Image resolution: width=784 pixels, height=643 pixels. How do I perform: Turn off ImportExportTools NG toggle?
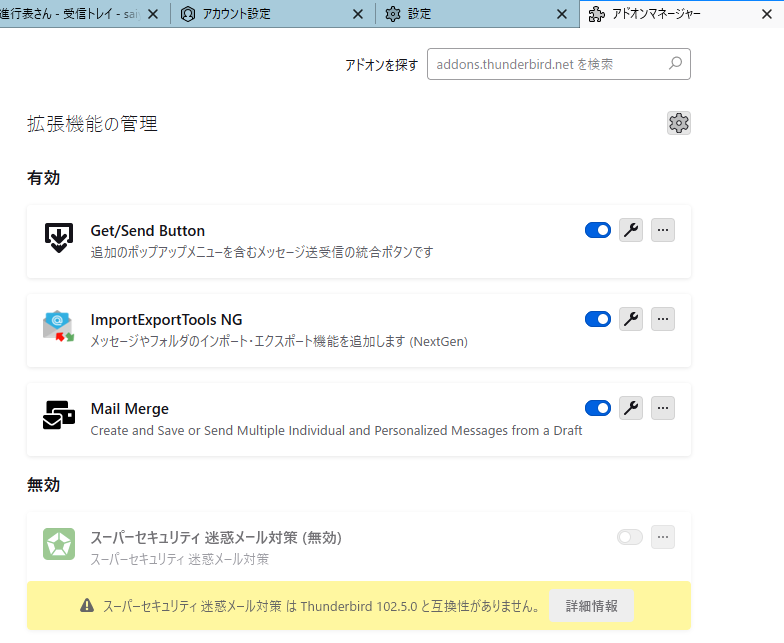tap(598, 320)
